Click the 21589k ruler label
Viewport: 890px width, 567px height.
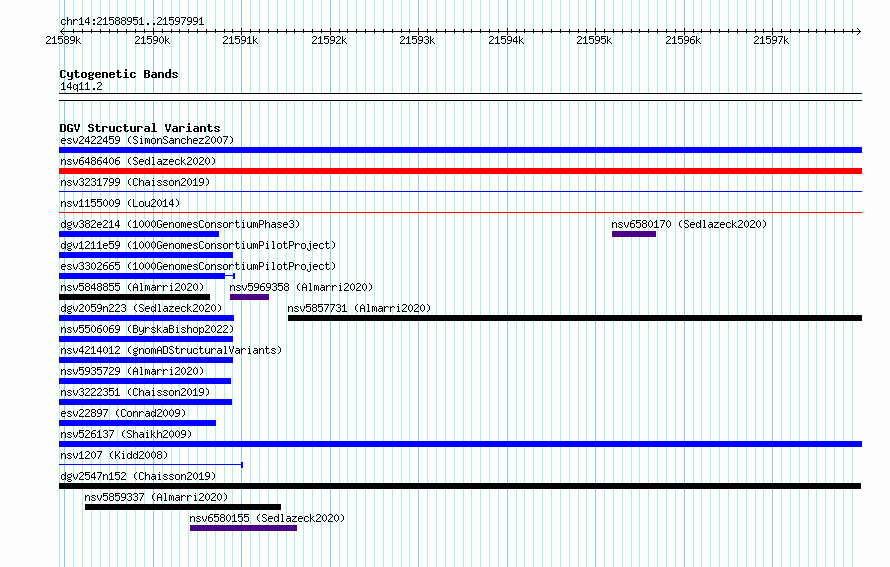point(63,40)
